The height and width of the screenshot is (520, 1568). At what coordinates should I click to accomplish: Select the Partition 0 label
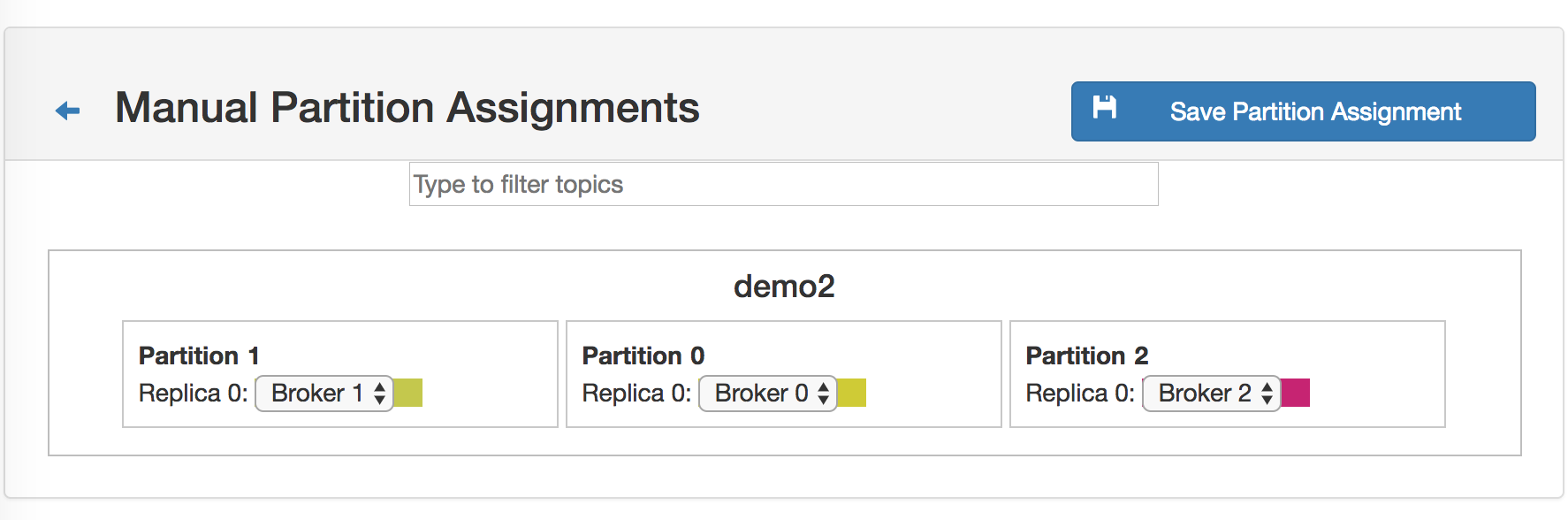coord(643,356)
